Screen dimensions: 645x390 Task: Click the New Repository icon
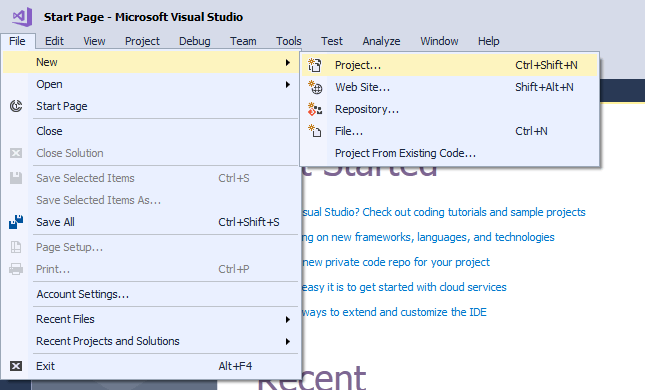315,109
